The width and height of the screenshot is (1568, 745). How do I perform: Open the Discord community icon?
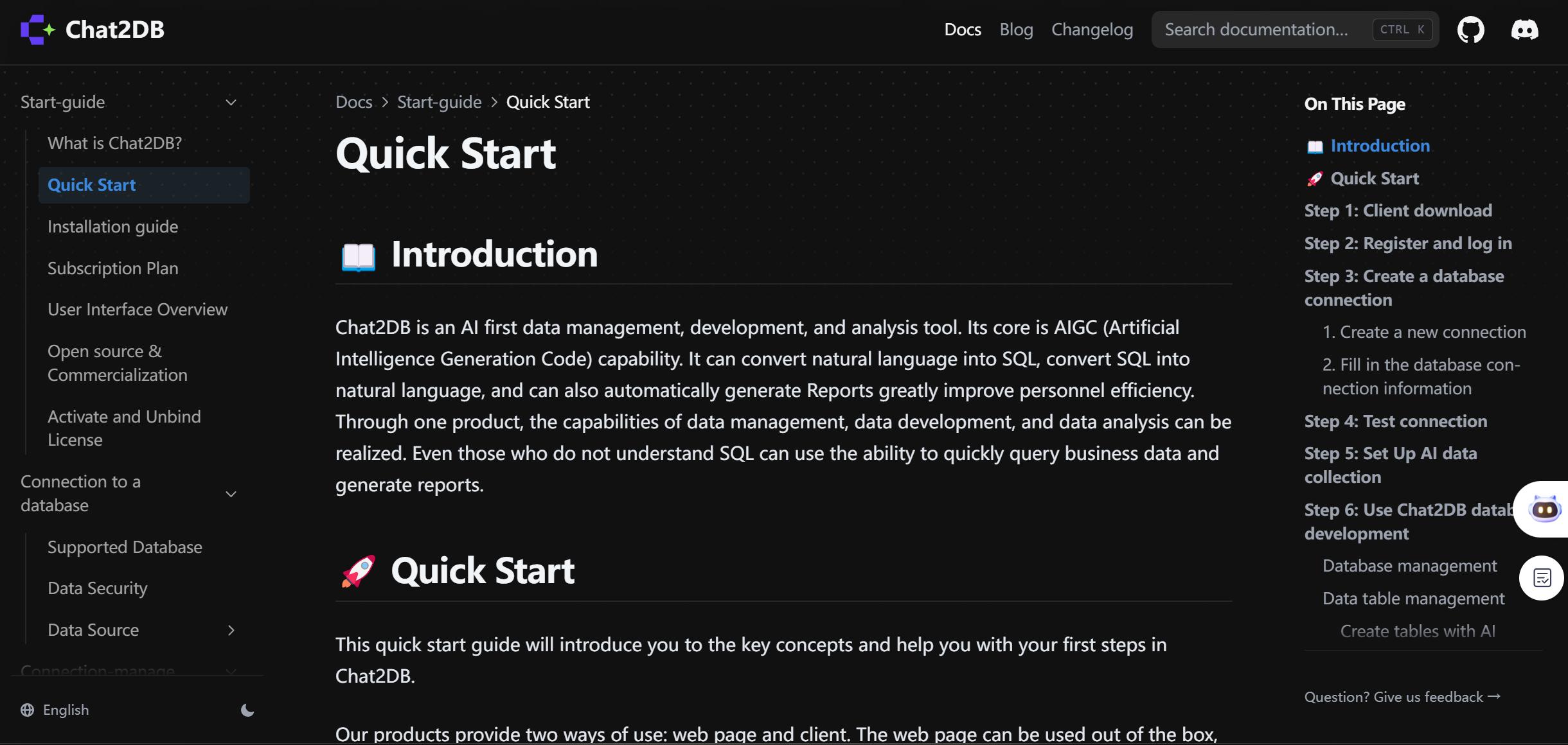1524,30
